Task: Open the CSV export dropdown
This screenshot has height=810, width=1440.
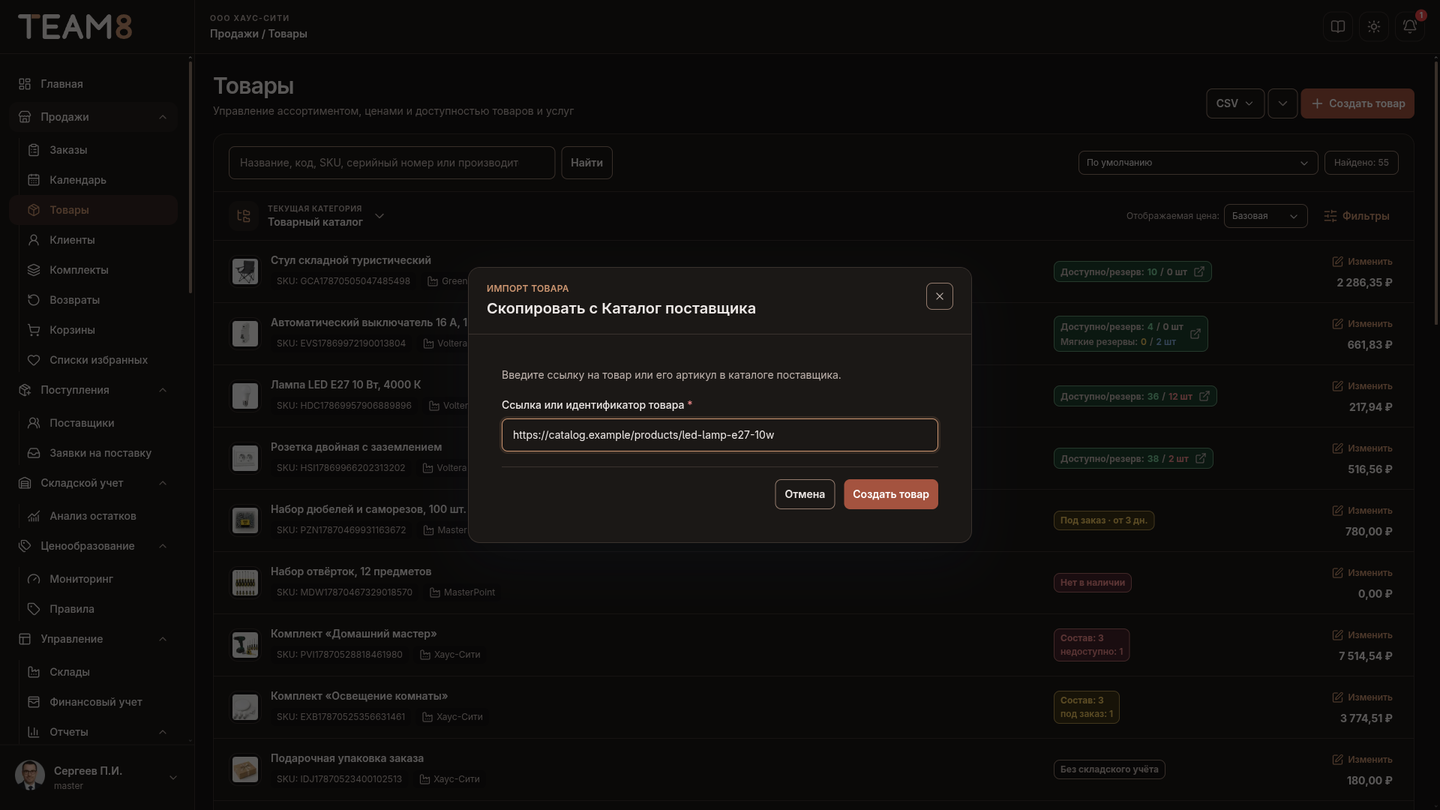Action: 1235,103
